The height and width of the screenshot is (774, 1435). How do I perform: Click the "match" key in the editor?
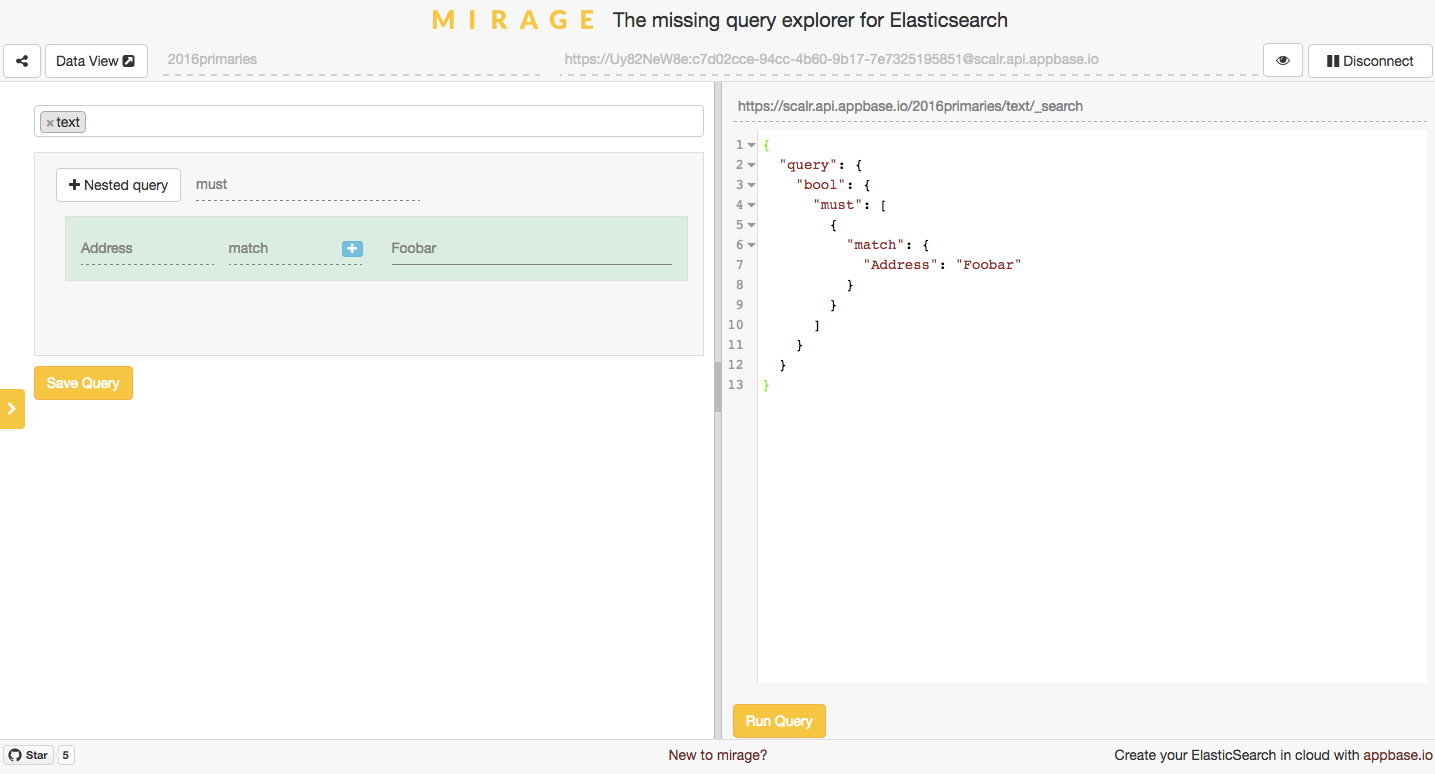(x=876, y=245)
